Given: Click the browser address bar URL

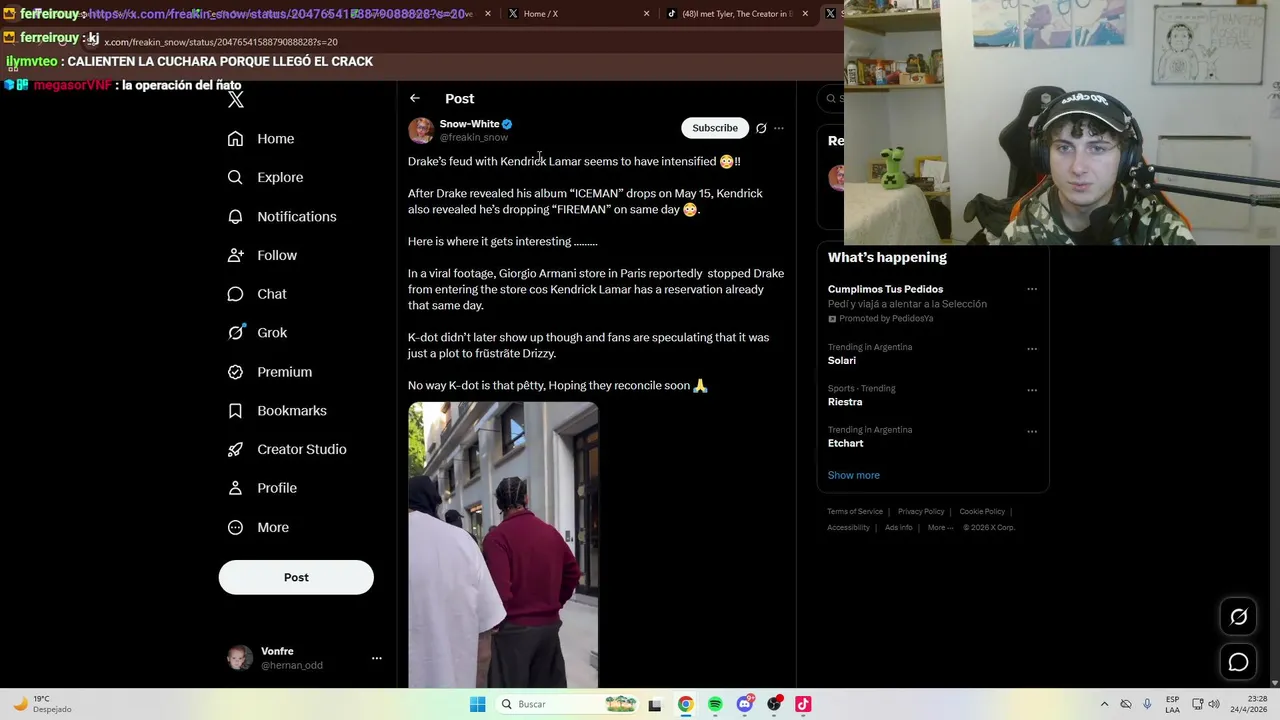Looking at the screenshot, I should pos(221,42).
